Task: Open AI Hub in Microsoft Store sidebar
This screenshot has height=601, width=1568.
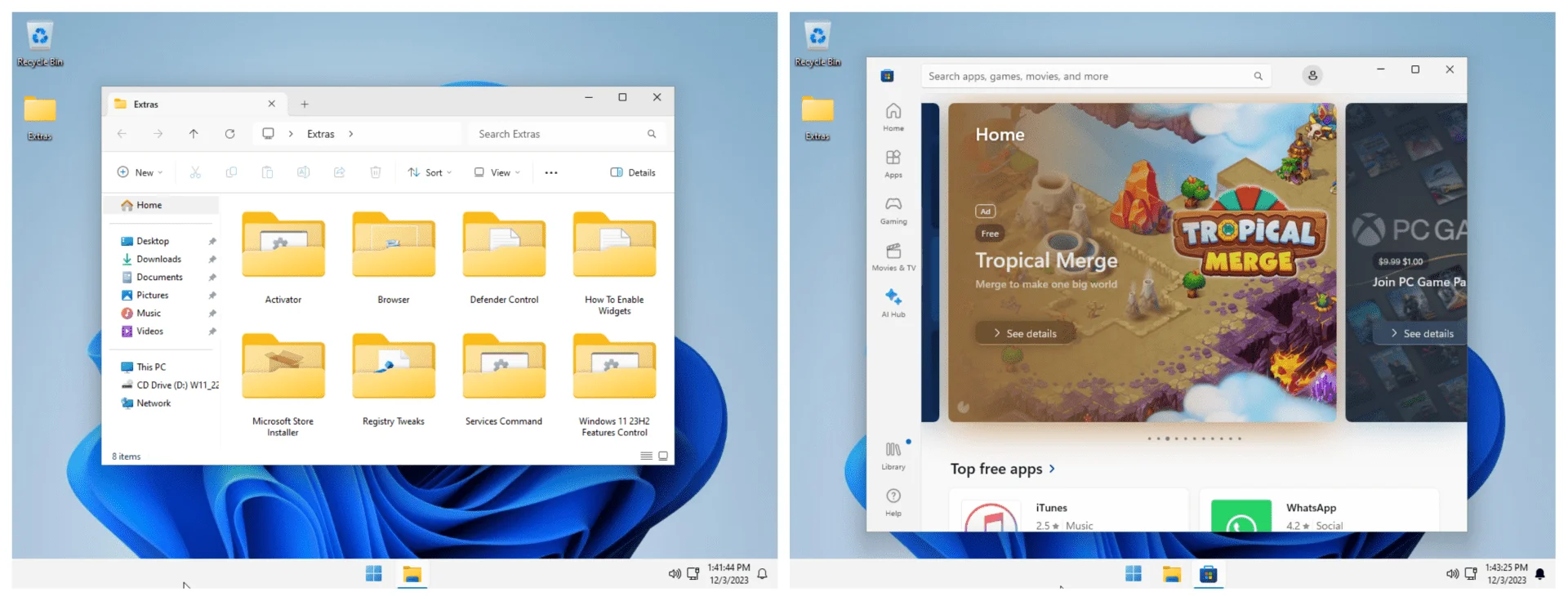Action: click(893, 303)
